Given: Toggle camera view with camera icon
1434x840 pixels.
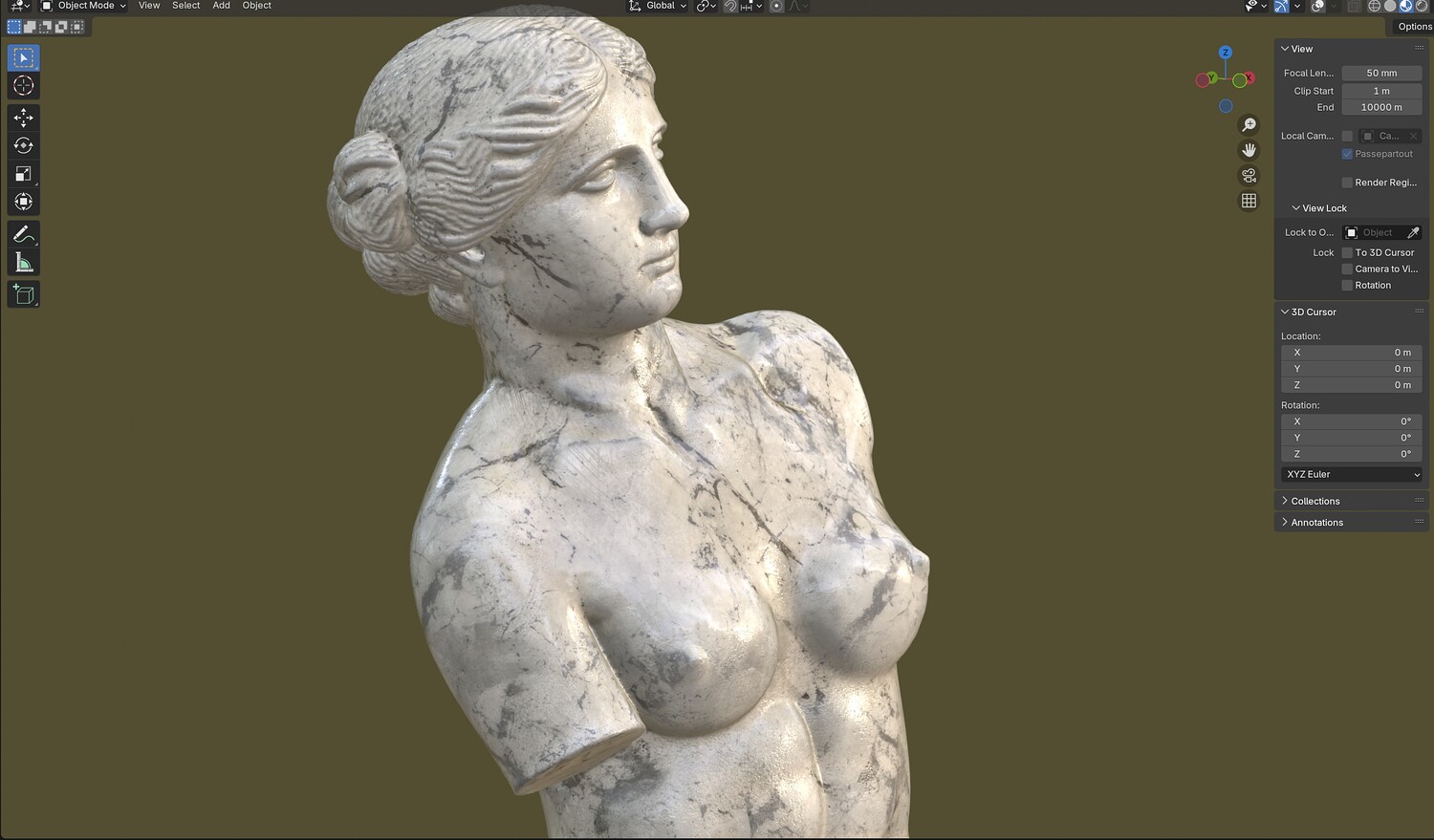Looking at the screenshot, I should pos(1249,176).
